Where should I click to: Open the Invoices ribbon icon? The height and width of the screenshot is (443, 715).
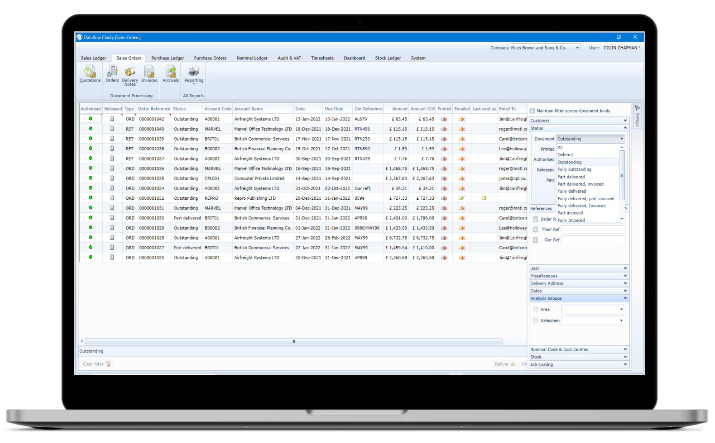click(149, 71)
